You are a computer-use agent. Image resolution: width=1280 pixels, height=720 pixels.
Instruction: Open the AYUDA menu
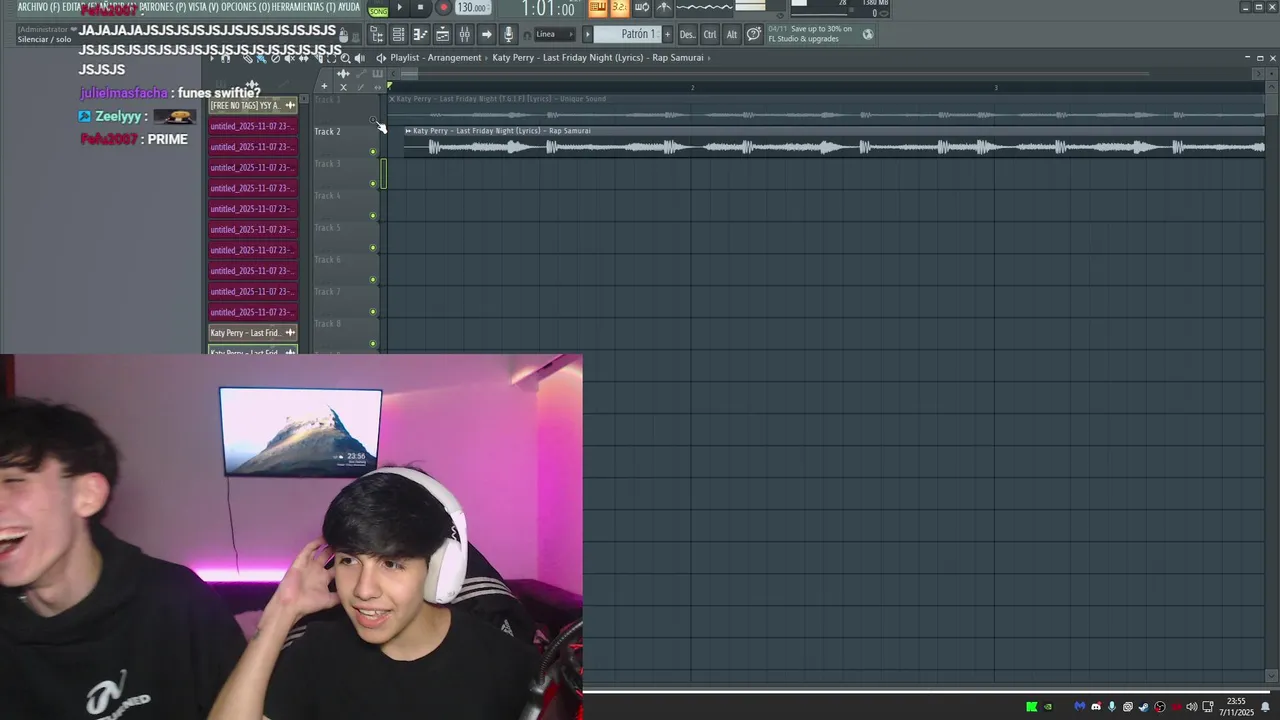(x=349, y=7)
